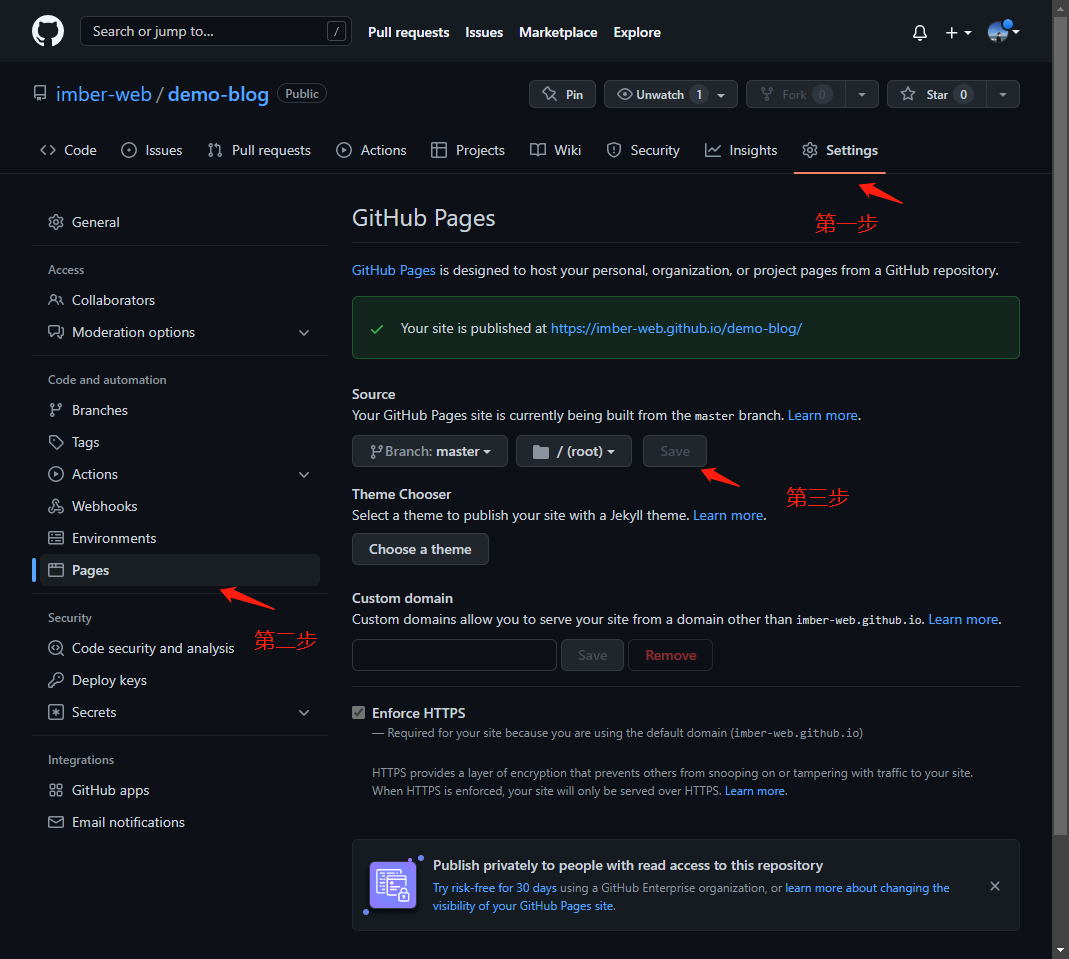This screenshot has width=1069, height=959.
Task: Switch to the Pull requests repository tab
Action: 259,150
